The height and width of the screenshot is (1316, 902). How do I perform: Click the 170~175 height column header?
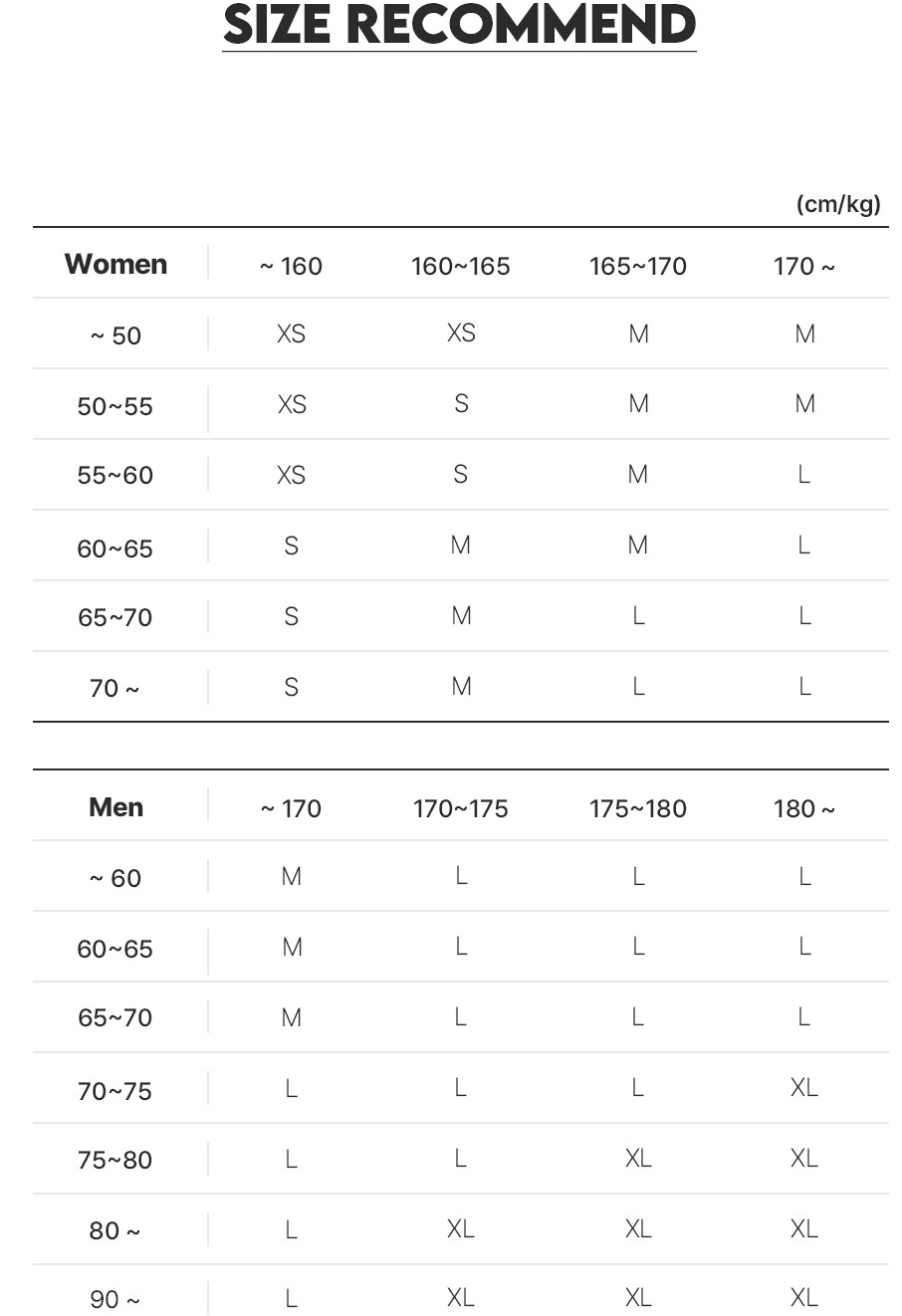point(460,808)
